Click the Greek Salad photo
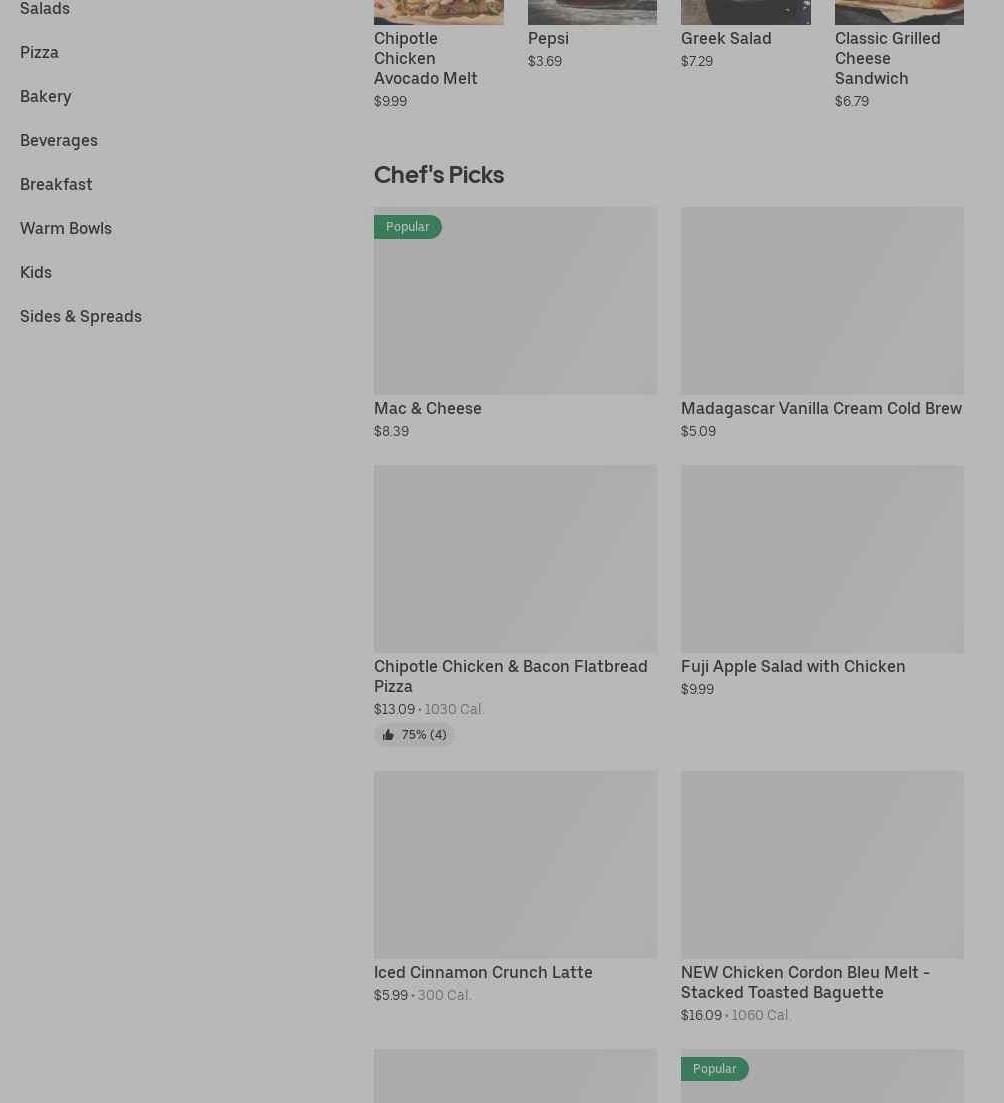Image resolution: width=1004 pixels, height=1103 pixels. (x=746, y=12)
